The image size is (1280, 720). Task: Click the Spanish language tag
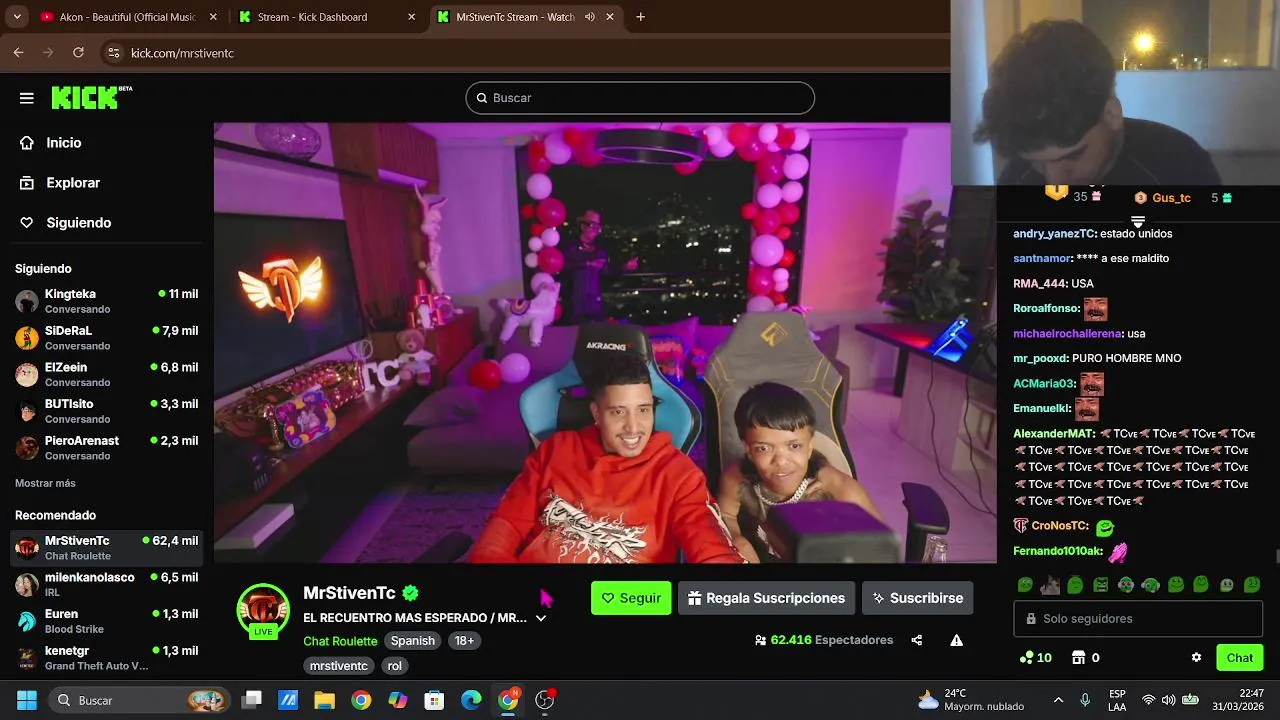(413, 641)
